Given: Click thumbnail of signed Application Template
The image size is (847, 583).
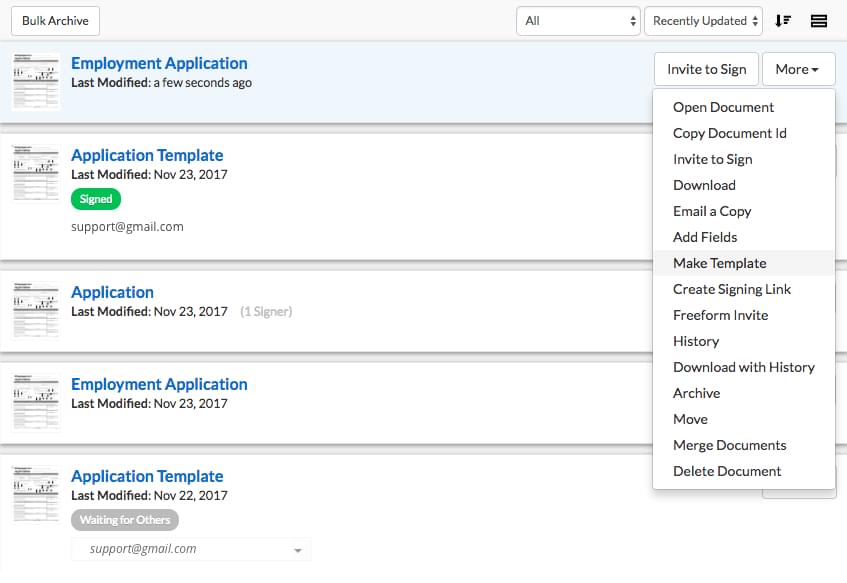Looking at the screenshot, I should [x=36, y=173].
